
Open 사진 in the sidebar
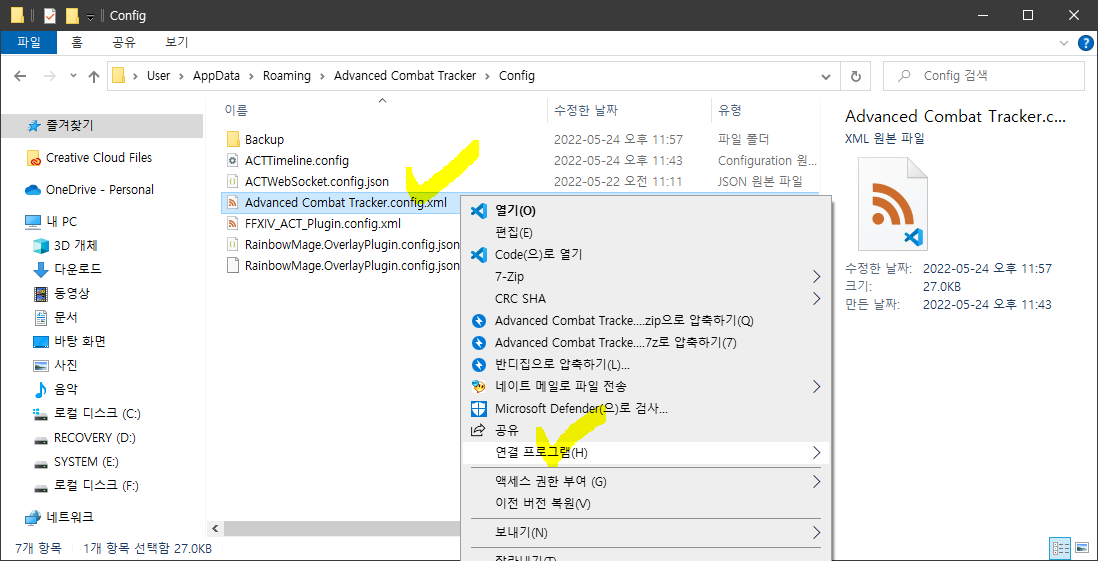pyautogui.click(x=66, y=366)
